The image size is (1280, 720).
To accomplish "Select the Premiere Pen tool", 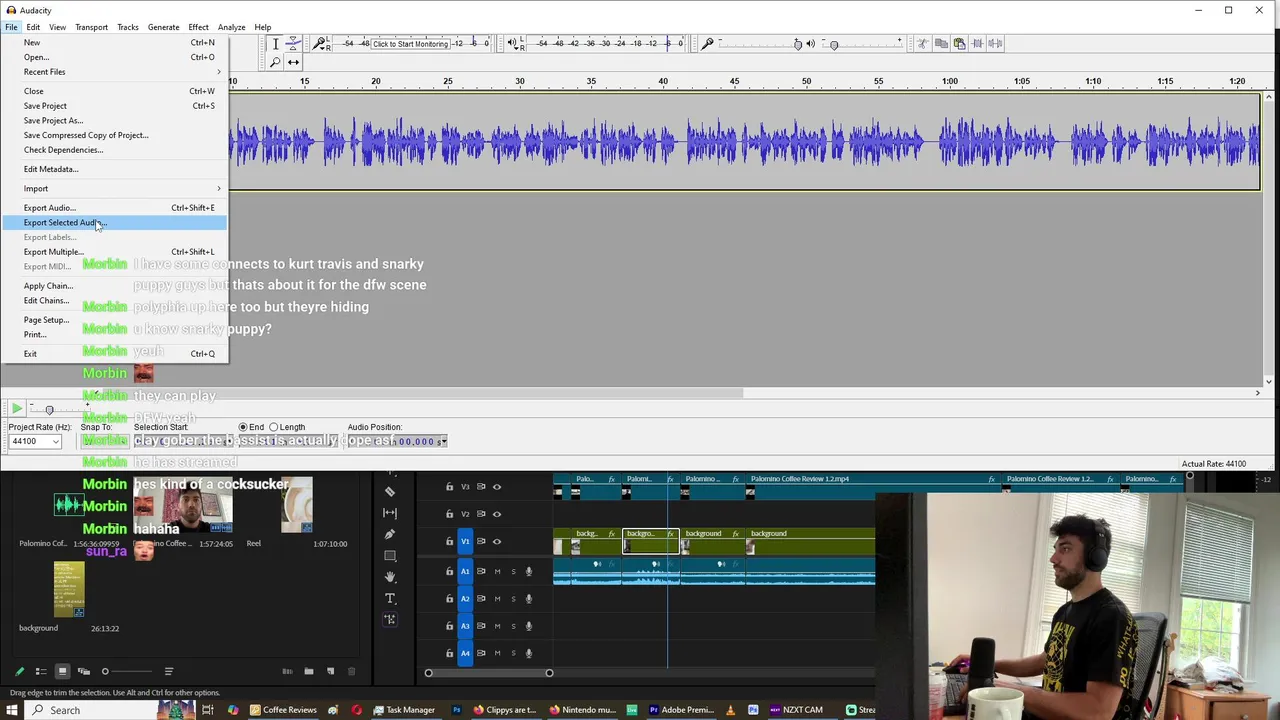I will (390, 534).
